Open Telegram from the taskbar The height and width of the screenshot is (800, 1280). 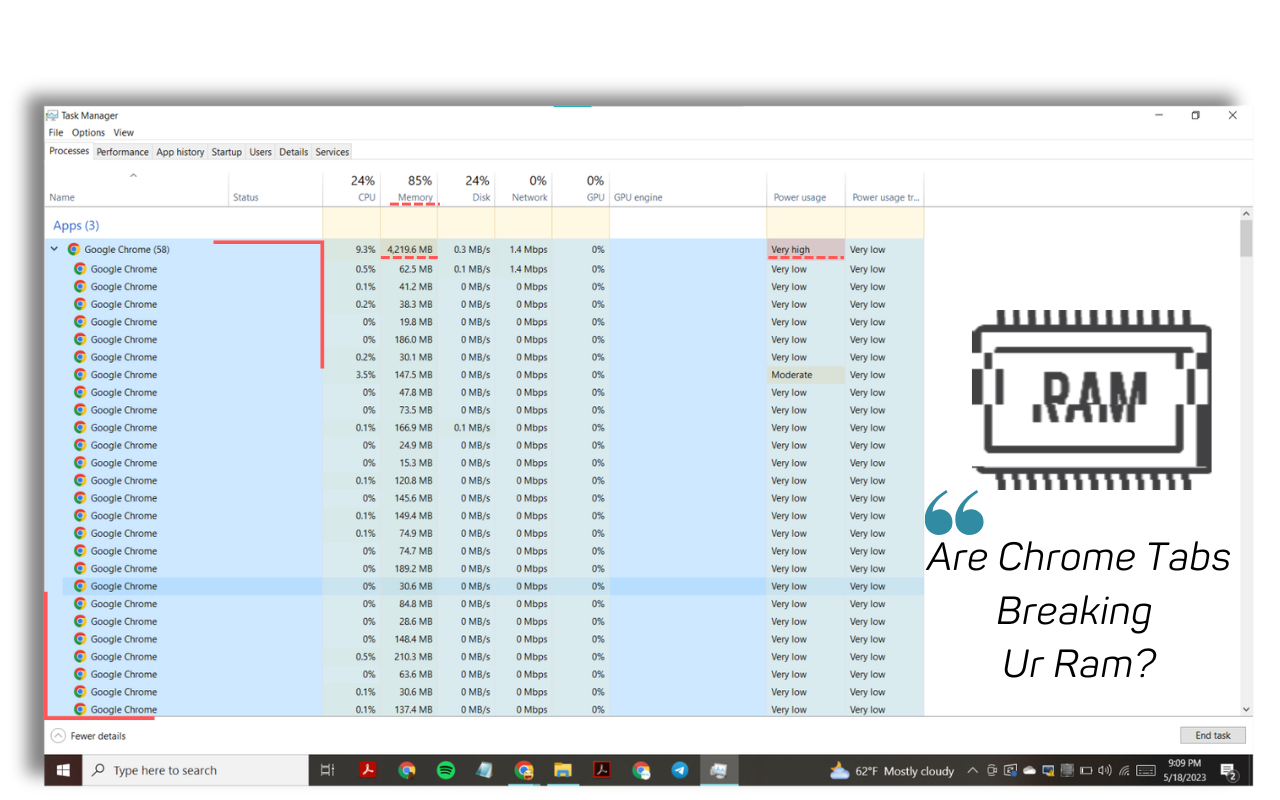[680, 770]
